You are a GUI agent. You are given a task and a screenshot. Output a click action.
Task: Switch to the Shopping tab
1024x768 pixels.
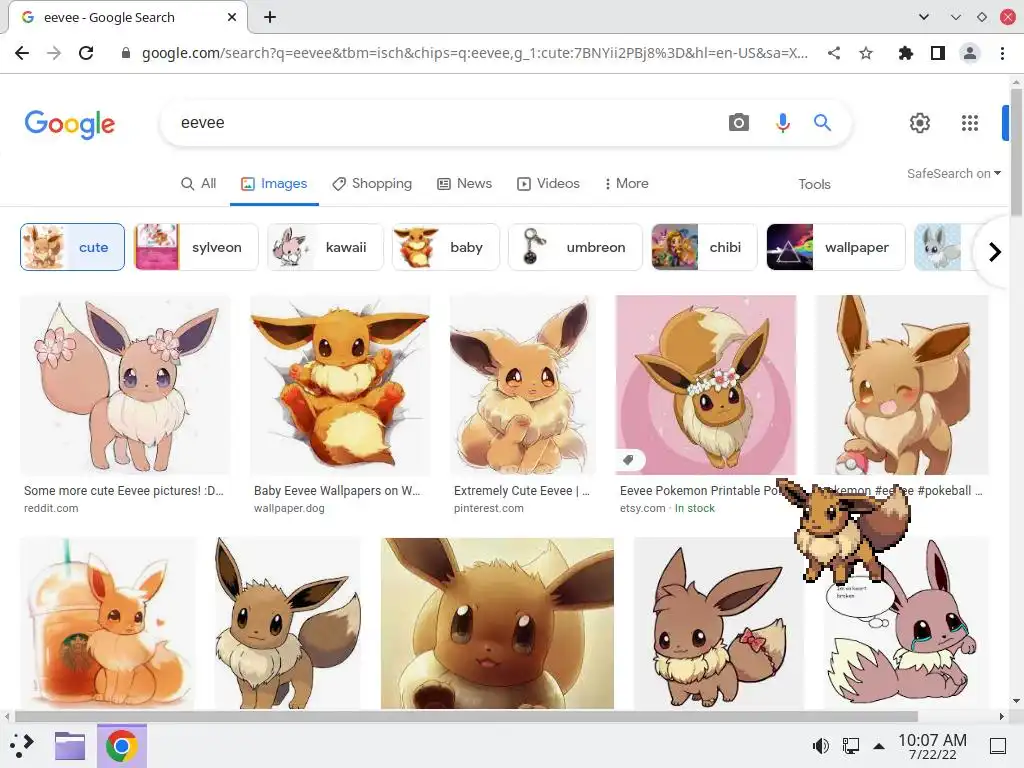(372, 184)
